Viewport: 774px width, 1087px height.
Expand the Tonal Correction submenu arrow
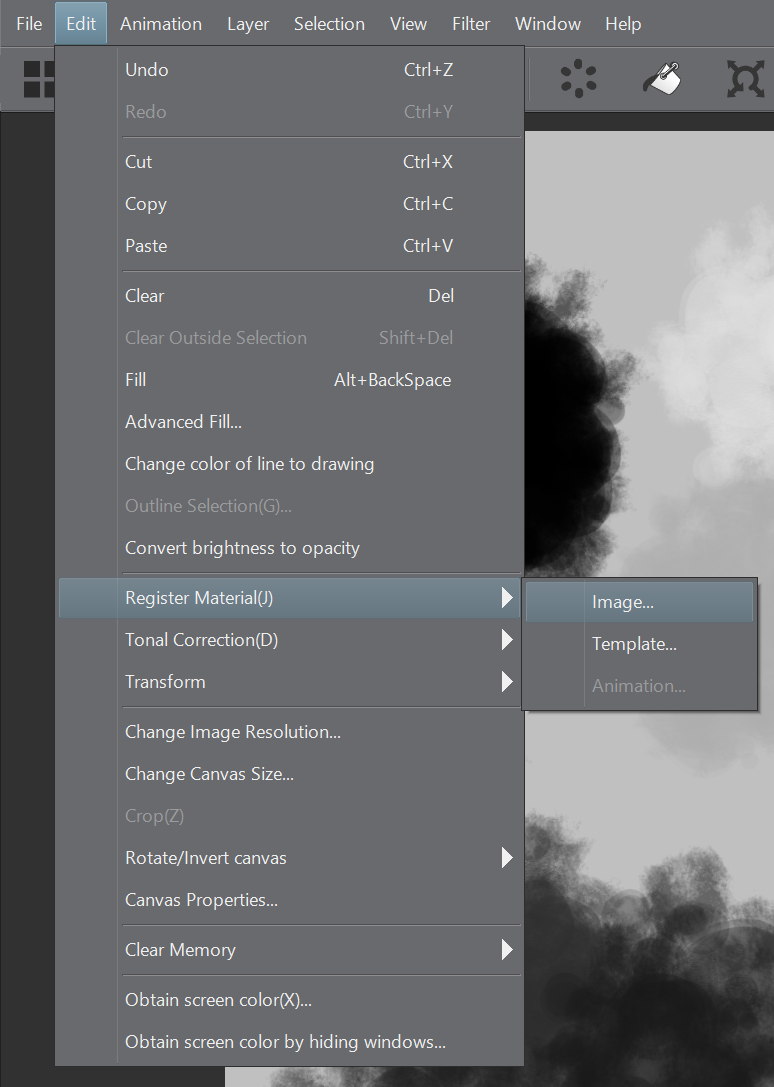coord(507,640)
